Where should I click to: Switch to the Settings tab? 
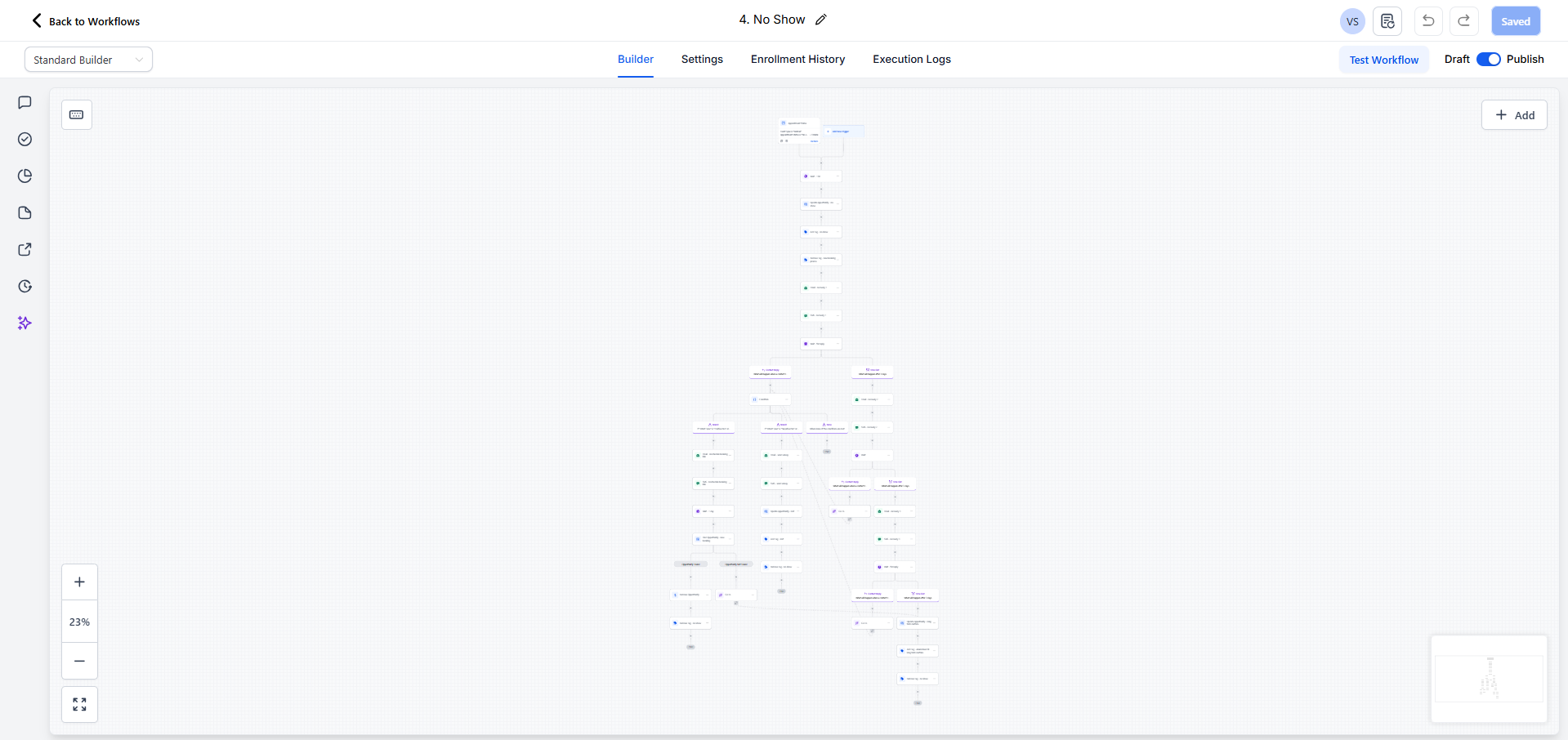(702, 59)
